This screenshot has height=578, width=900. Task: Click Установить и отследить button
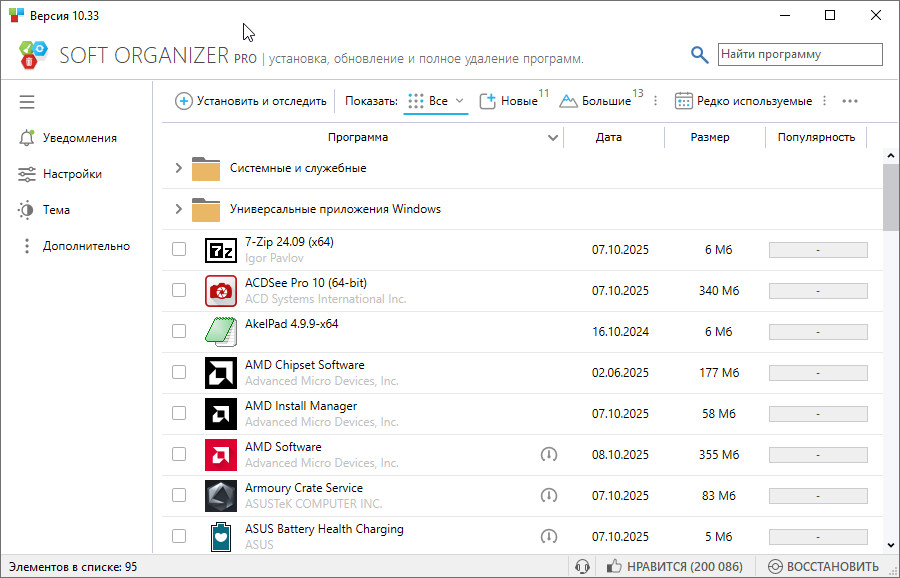(x=251, y=101)
